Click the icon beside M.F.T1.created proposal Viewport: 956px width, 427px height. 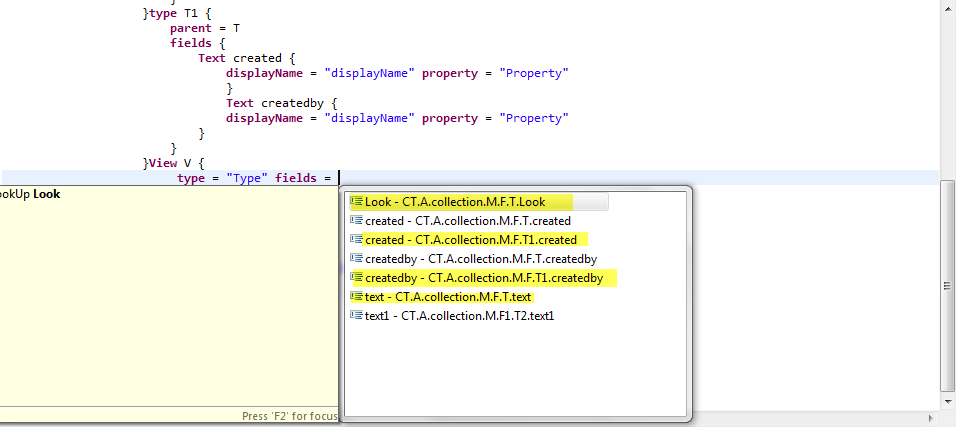(357, 239)
